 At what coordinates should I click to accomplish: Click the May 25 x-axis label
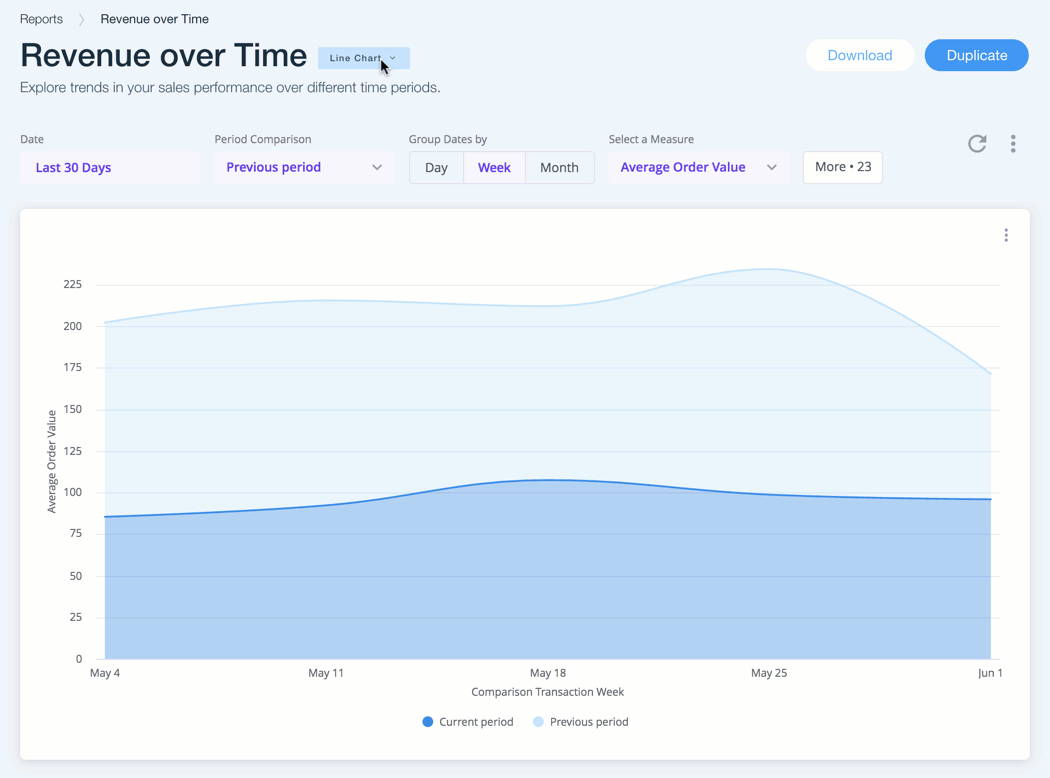click(769, 673)
